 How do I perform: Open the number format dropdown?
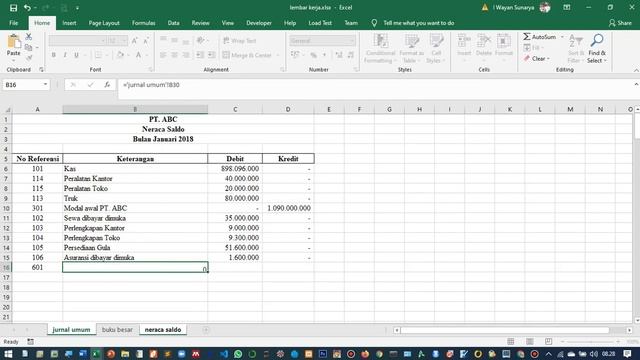click(x=352, y=41)
